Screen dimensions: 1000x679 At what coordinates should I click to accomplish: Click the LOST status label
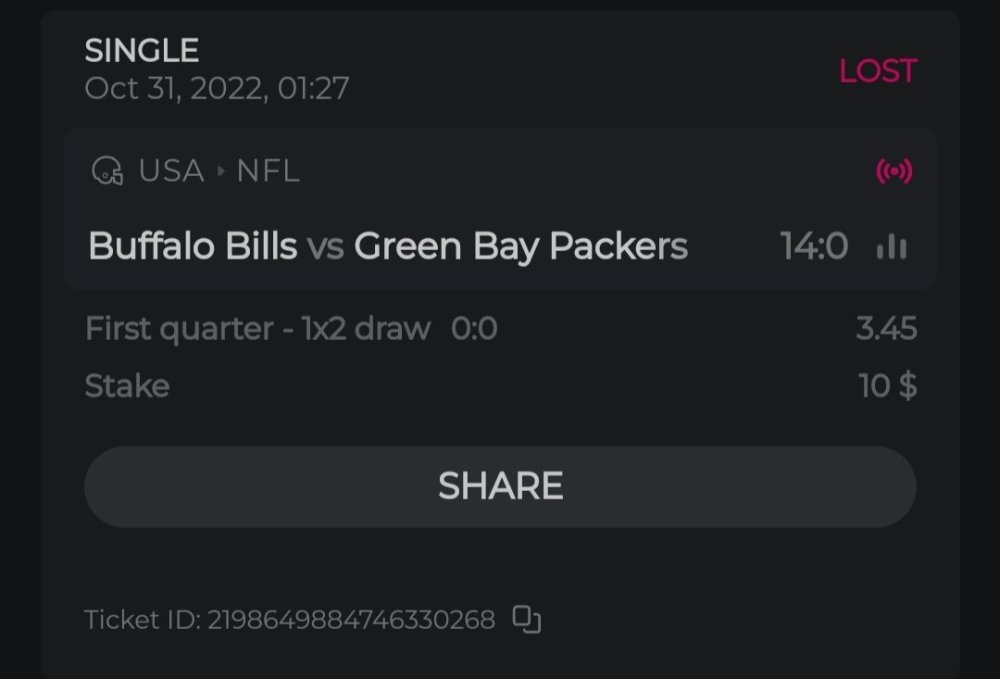(x=877, y=71)
